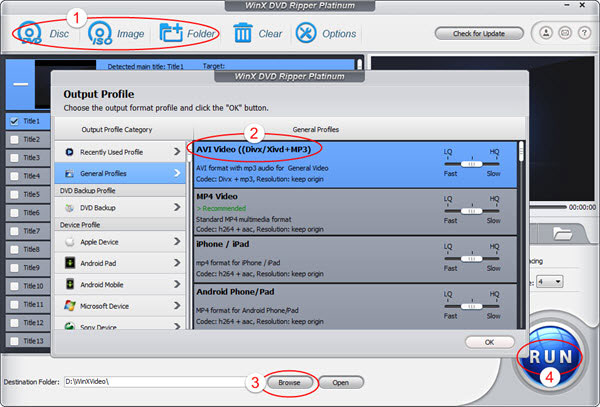Viewport: 600px width, 407px height.
Task: Expand Apple Device arrow
Action: click(x=177, y=241)
